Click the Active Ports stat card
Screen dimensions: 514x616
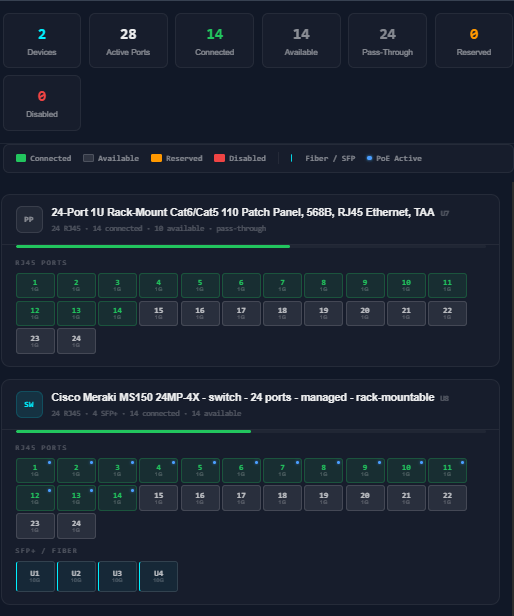[x=128, y=40]
